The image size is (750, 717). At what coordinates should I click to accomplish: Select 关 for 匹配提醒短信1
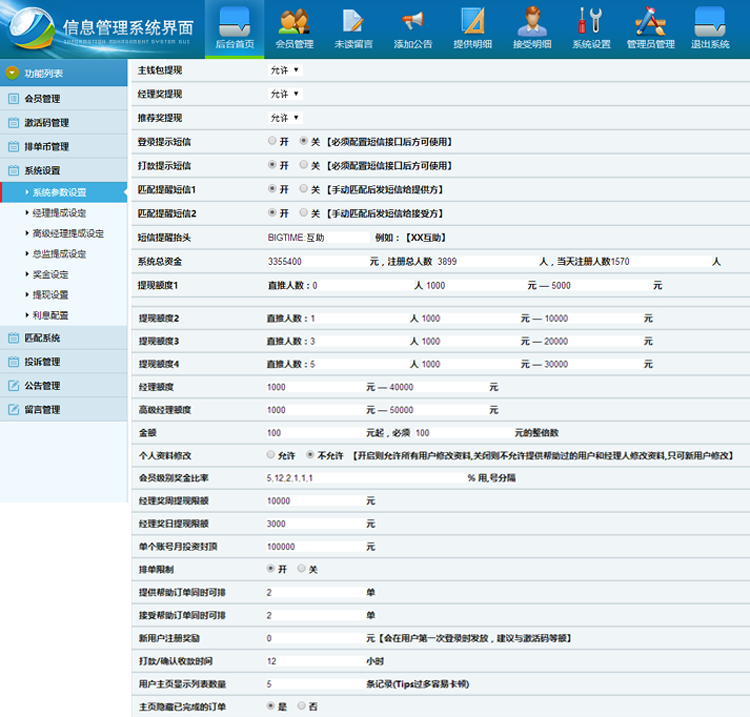point(303,188)
